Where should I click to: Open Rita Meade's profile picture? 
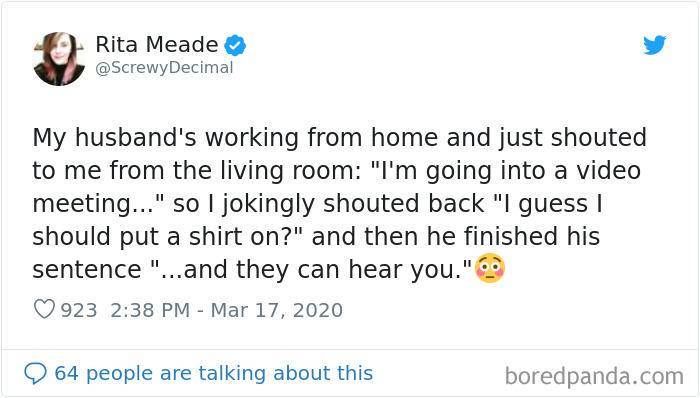(59, 58)
